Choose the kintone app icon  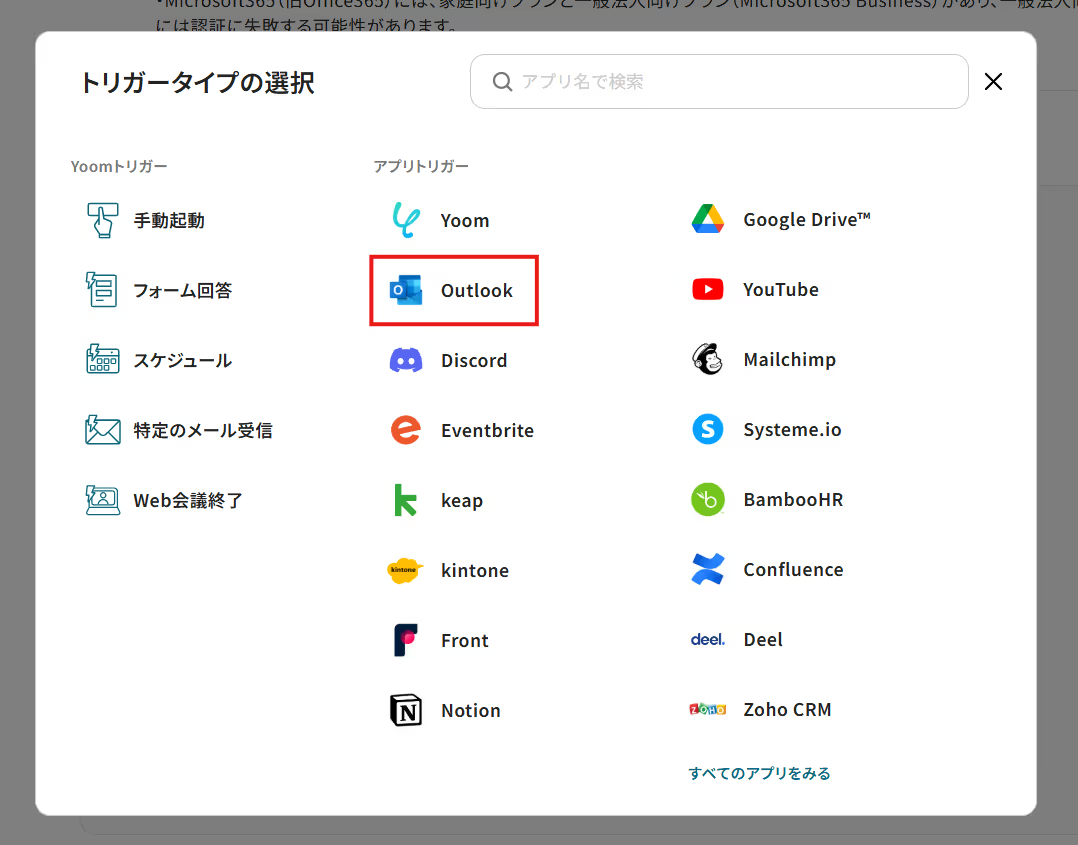tap(406, 570)
